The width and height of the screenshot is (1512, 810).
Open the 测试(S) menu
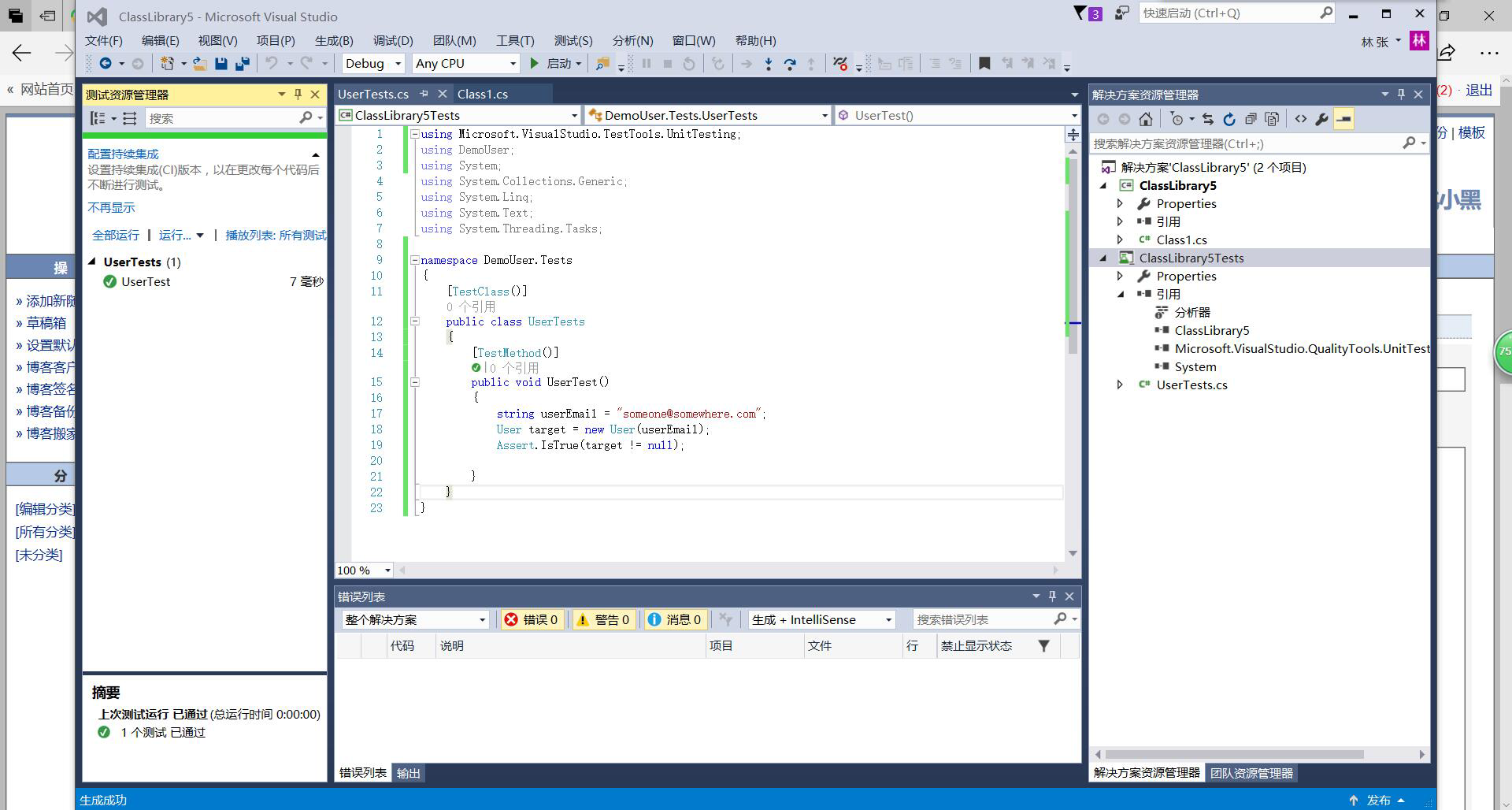573,41
